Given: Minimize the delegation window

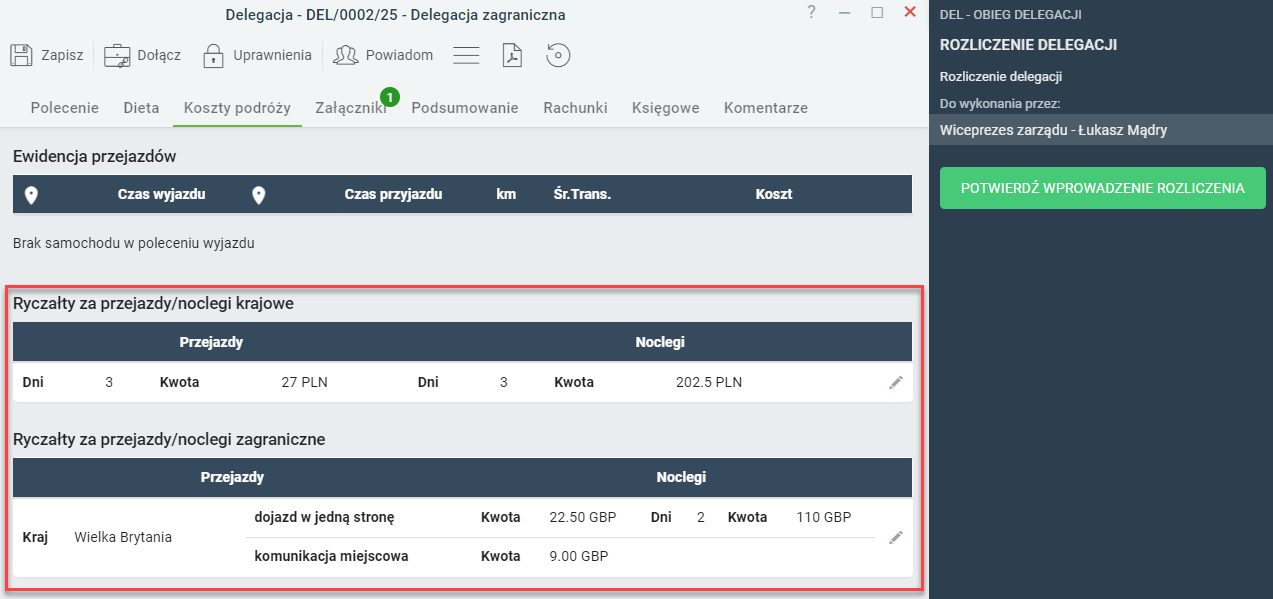Looking at the screenshot, I should click(845, 12).
